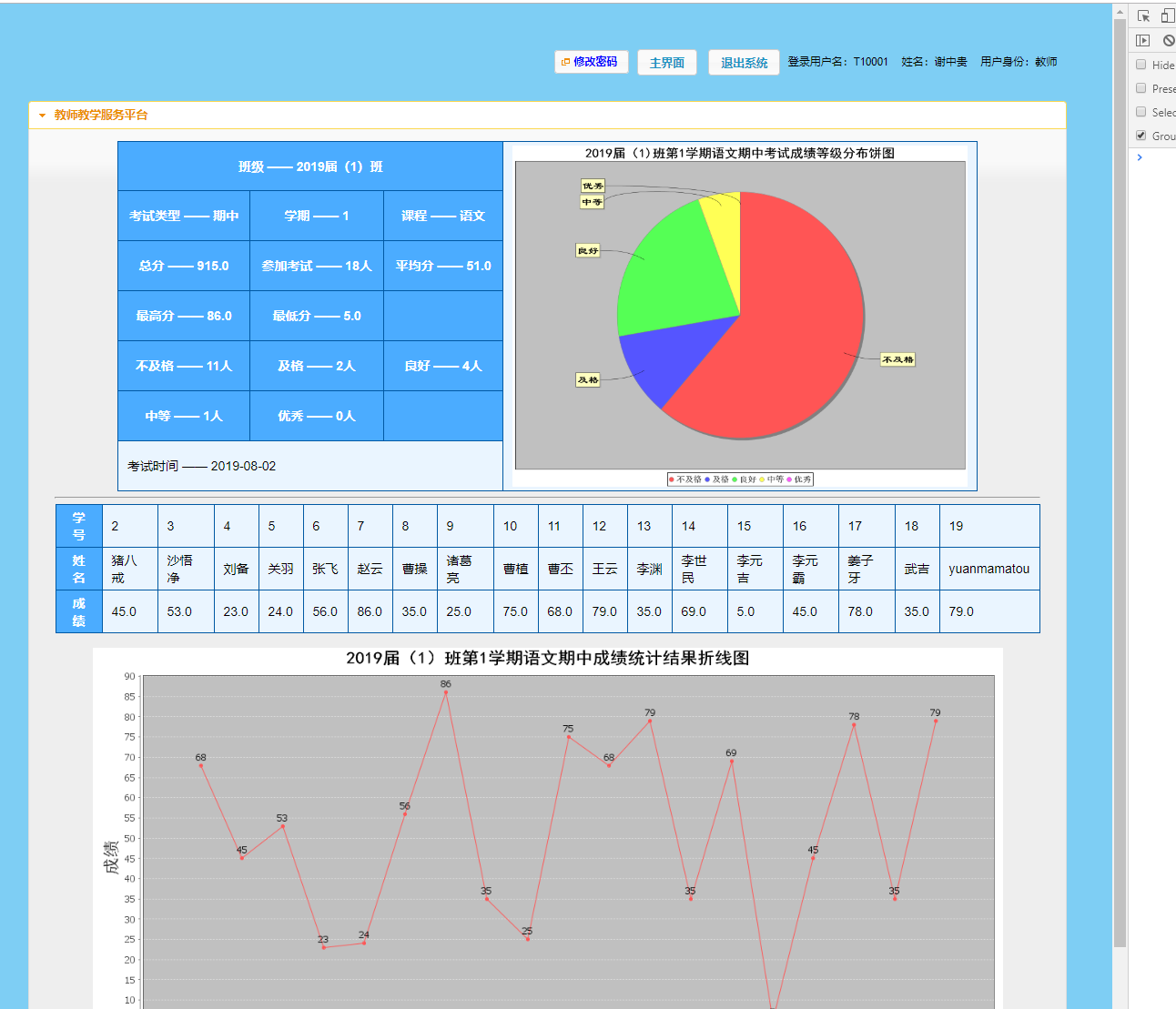This screenshot has height=1009, width=1176.
Task: Click the 用户身份：教师 text
Action: point(1019,62)
